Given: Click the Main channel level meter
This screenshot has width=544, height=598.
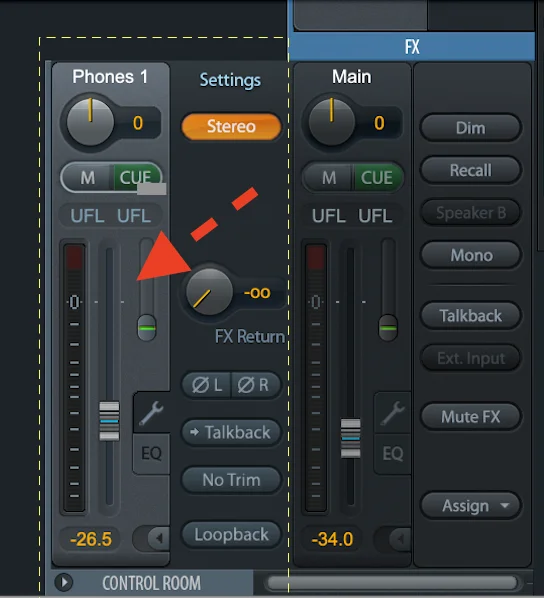Looking at the screenshot, I should click(315, 378).
